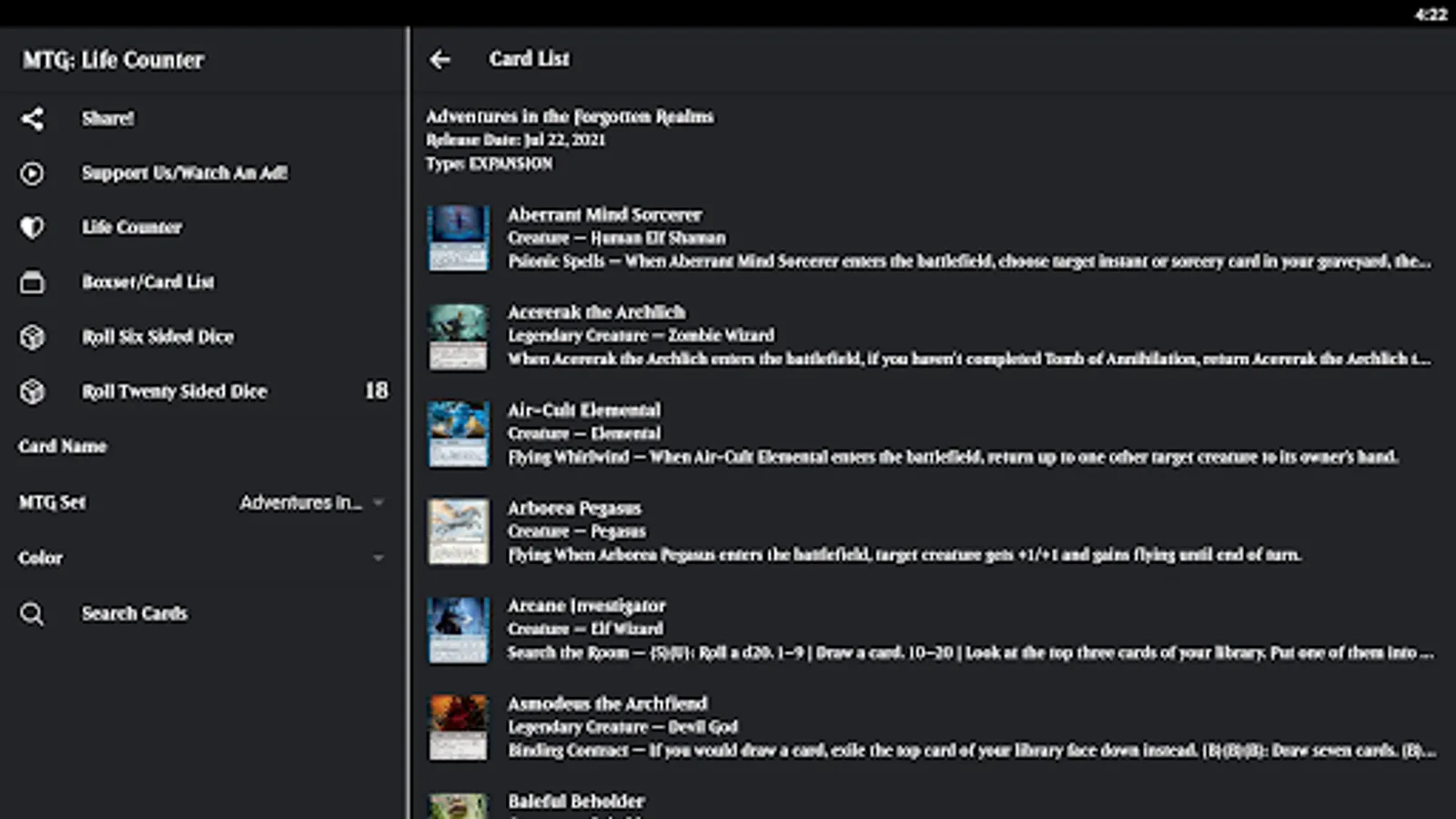Open Aberrant Mind Sorcerer card thumbnail
Screen dimensions: 1456x819
coord(459,238)
